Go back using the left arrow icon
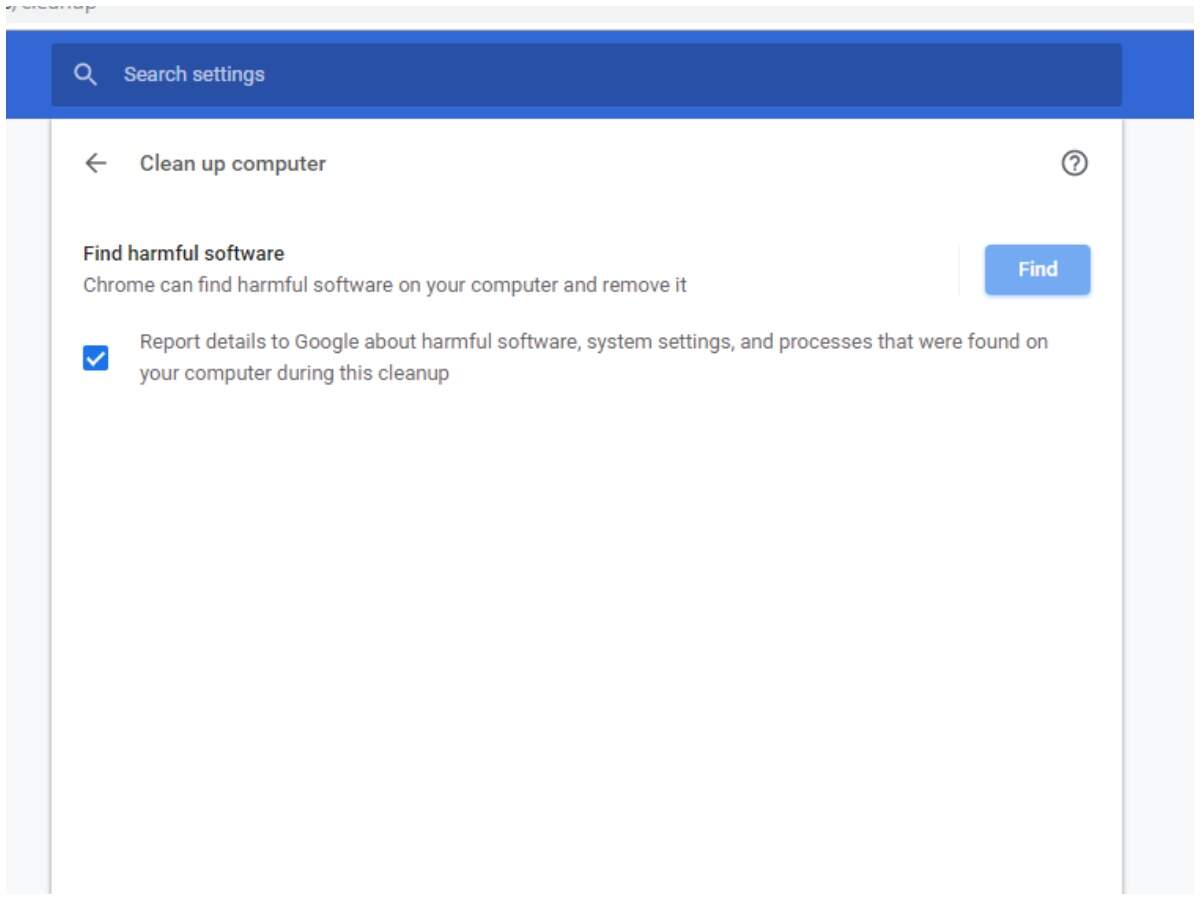Image resolution: width=1200 pixels, height=900 pixels. (x=96, y=164)
